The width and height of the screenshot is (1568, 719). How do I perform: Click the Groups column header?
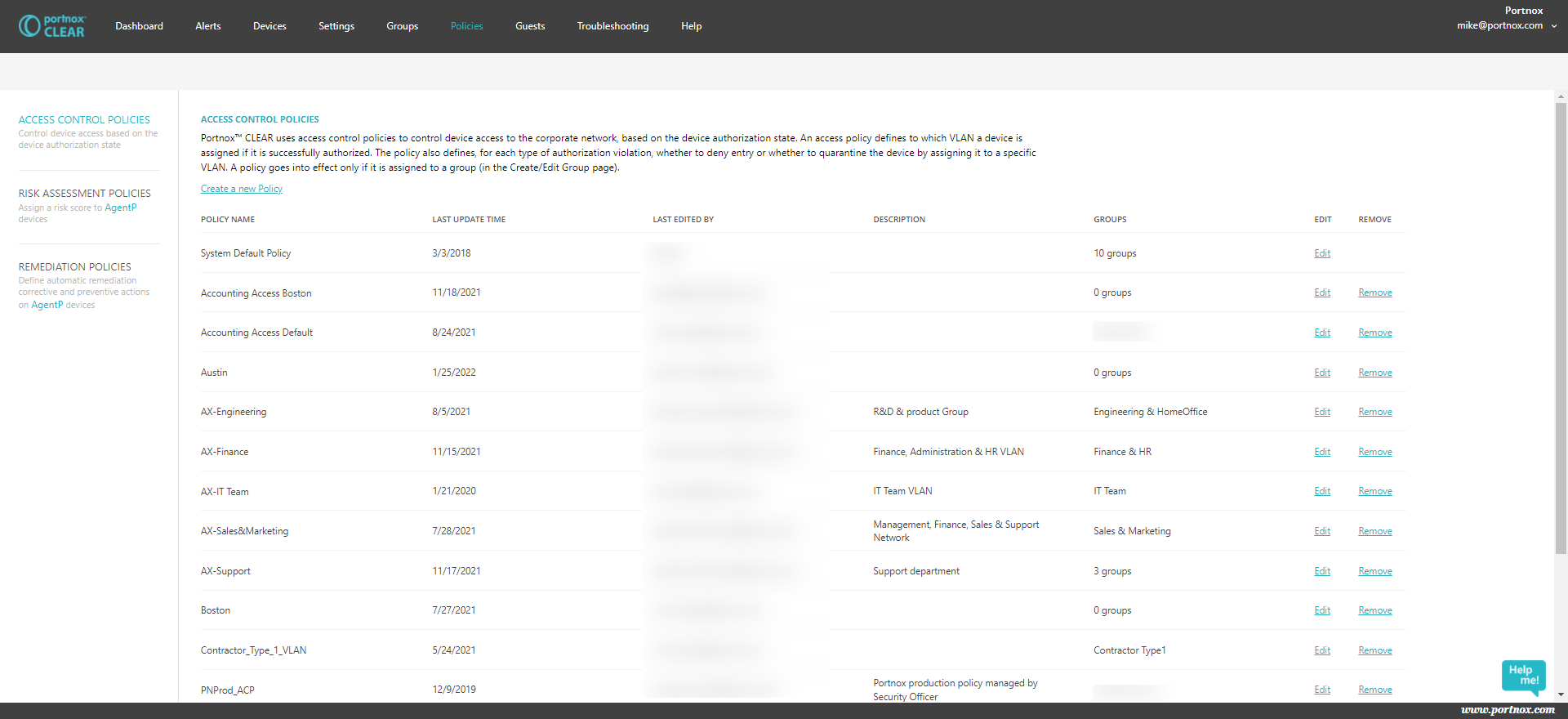pyautogui.click(x=1110, y=220)
